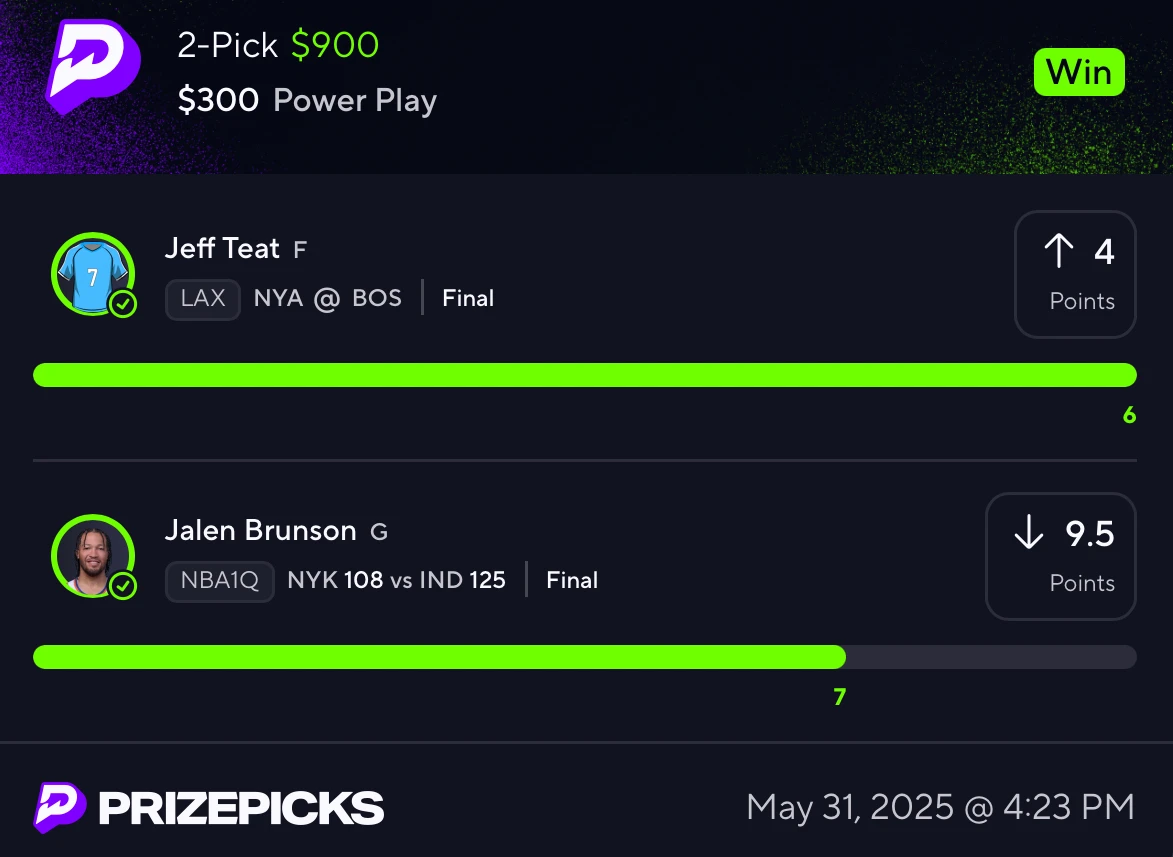Viewport: 1173px width, 857px height.
Task: Click the PrizePicks purple logo at top
Action: [x=93, y=67]
